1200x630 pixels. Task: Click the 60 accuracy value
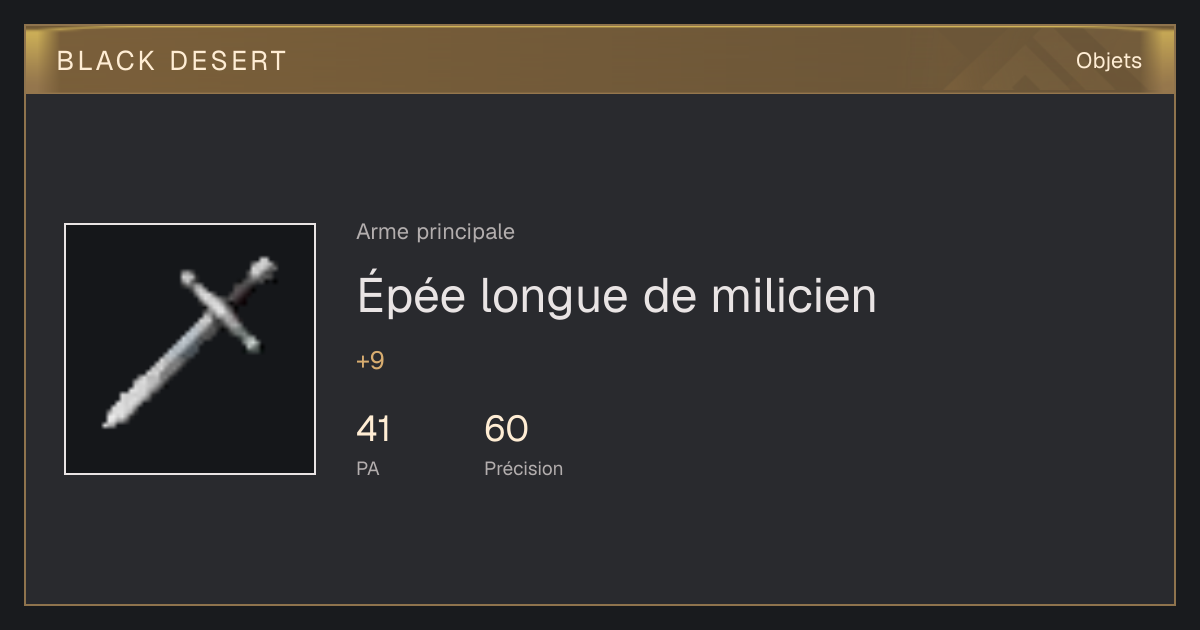click(x=506, y=429)
